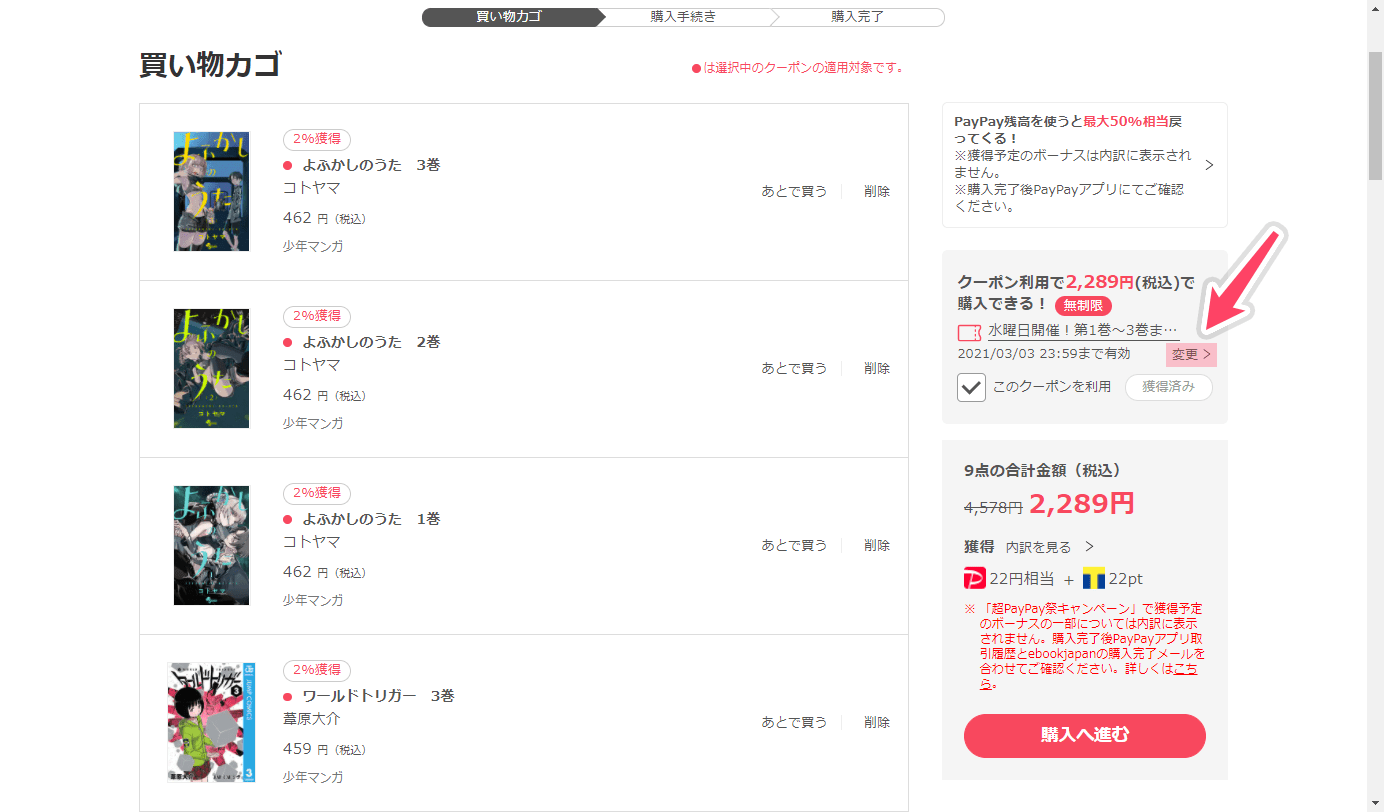Click author 葦原大介
Image resolution: width=1384 pixels, height=812 pixels.
pyautogui.click(x=312, y=719)
